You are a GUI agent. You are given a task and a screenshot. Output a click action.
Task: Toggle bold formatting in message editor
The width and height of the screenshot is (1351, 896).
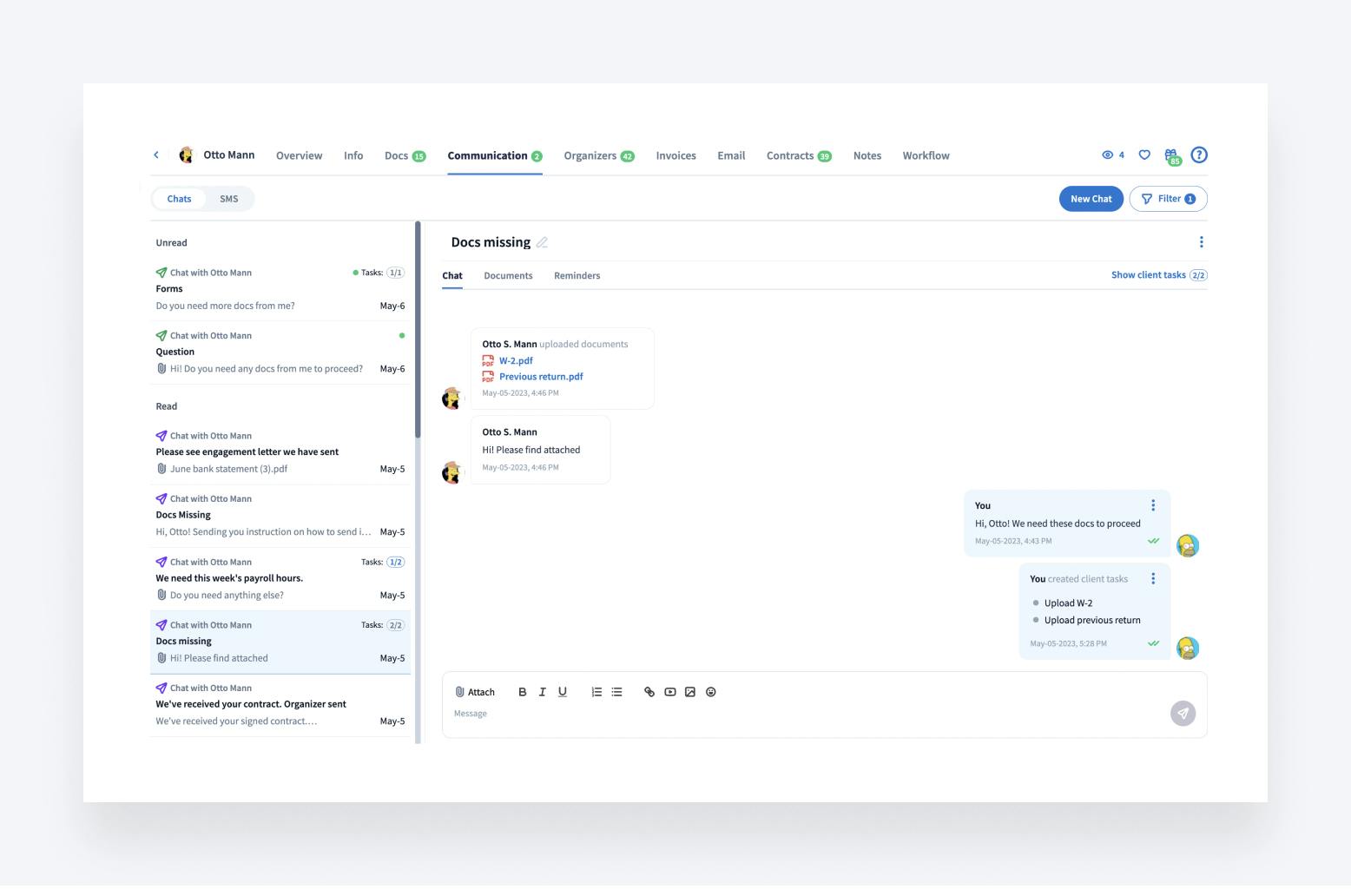[x=522, y=692]
